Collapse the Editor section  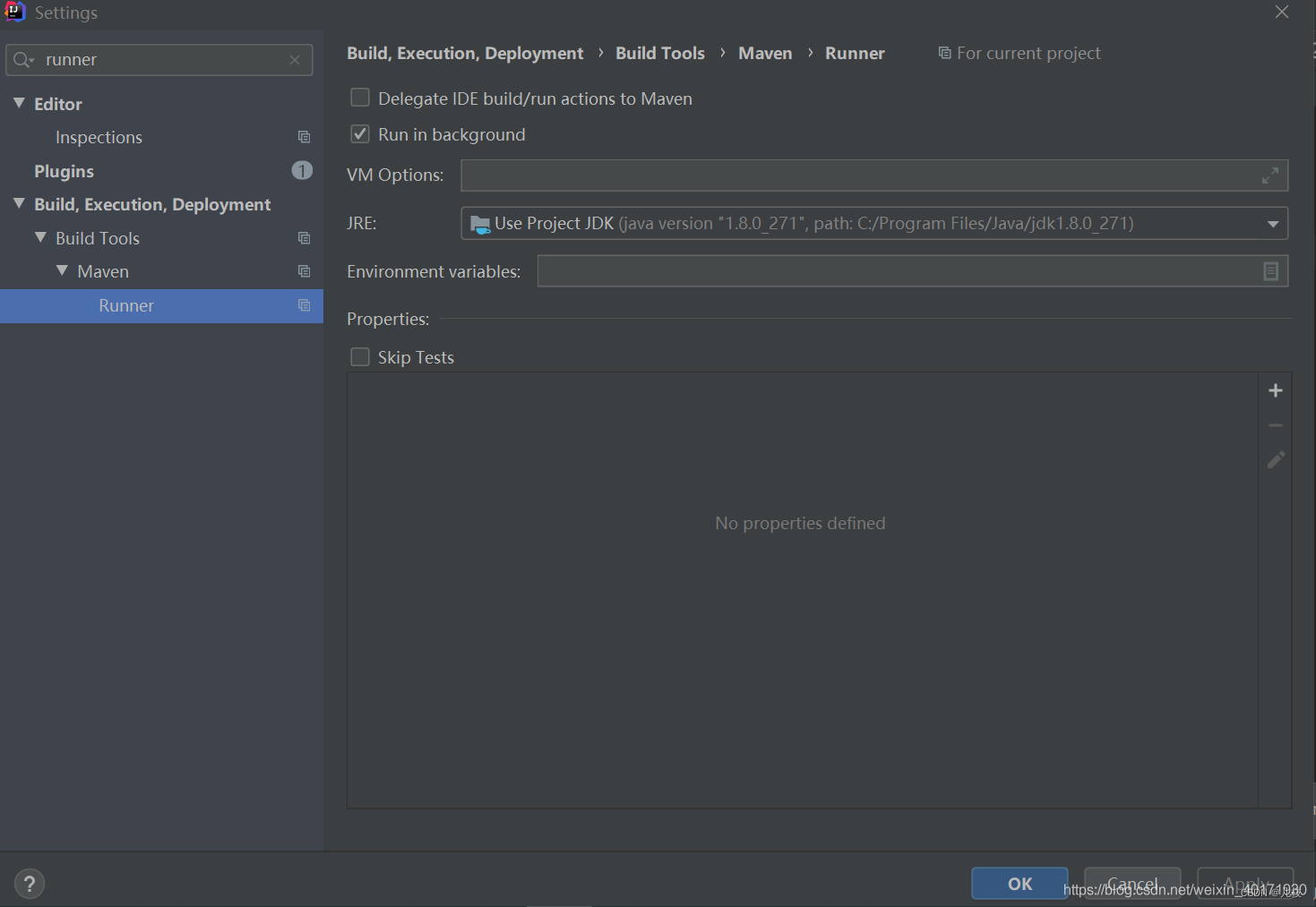click(20, 103)
